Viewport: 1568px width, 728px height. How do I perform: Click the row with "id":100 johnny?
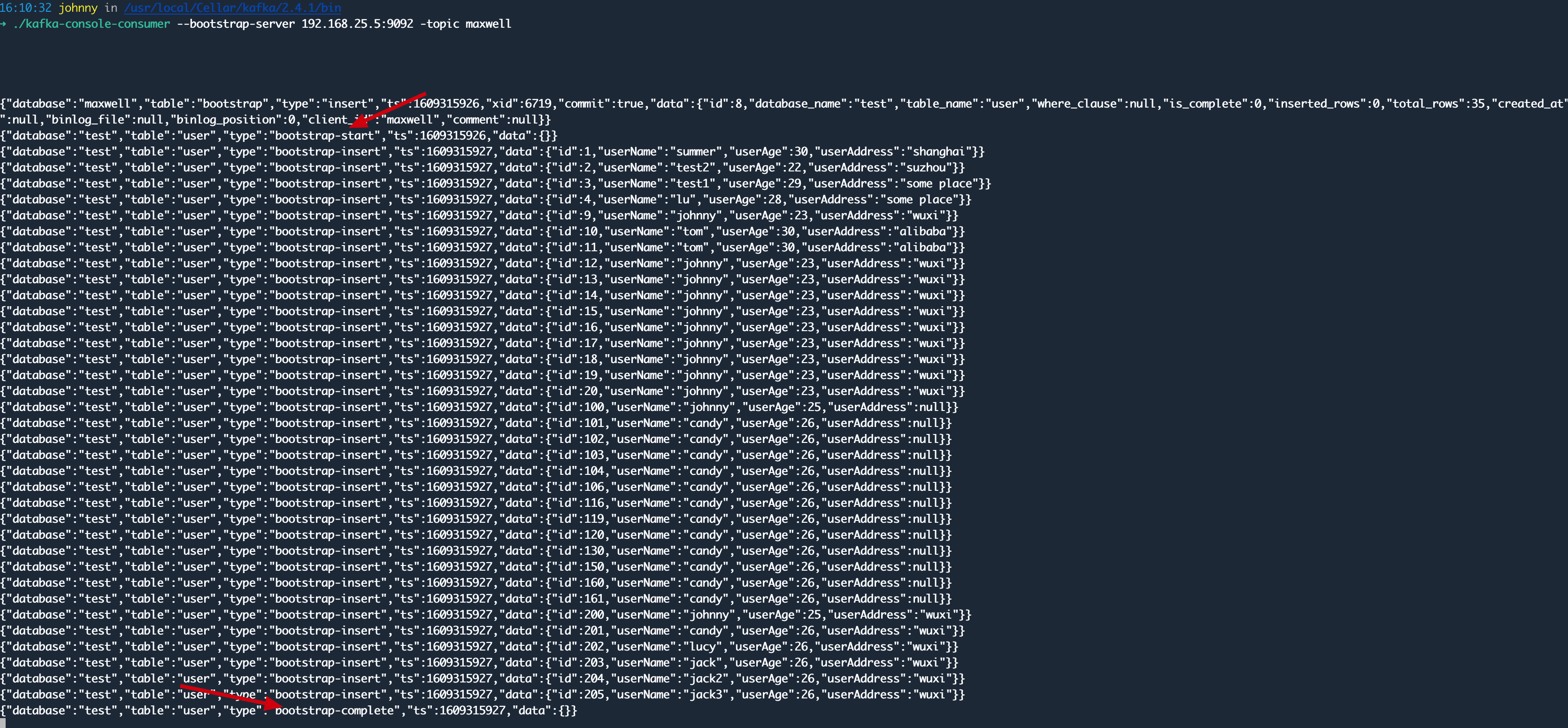tap(479, 407)
